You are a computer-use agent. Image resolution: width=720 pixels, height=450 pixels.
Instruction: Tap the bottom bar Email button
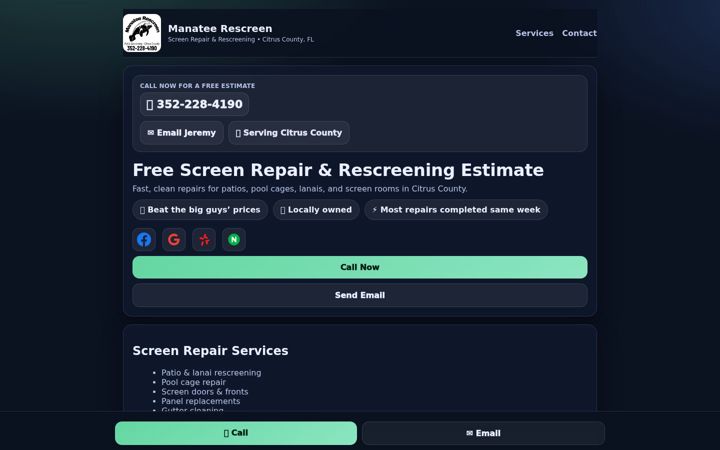click(484, 433)
